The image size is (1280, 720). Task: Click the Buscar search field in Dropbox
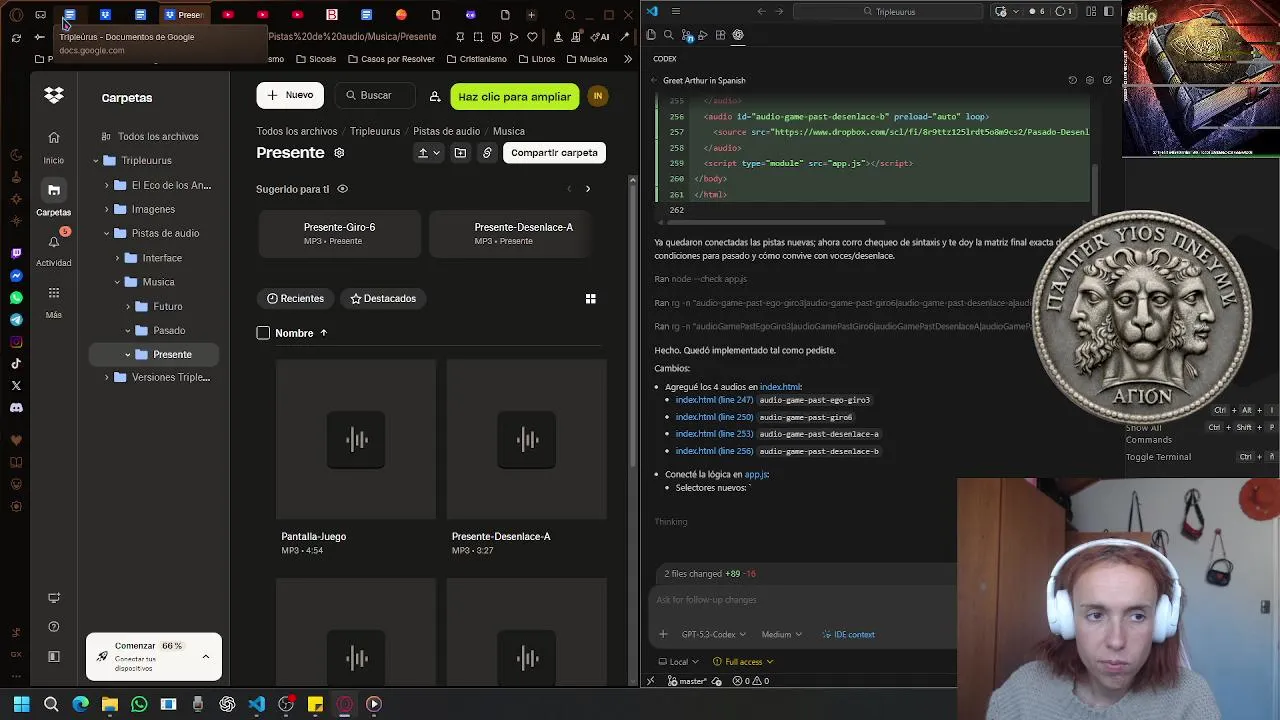[376, 95]
